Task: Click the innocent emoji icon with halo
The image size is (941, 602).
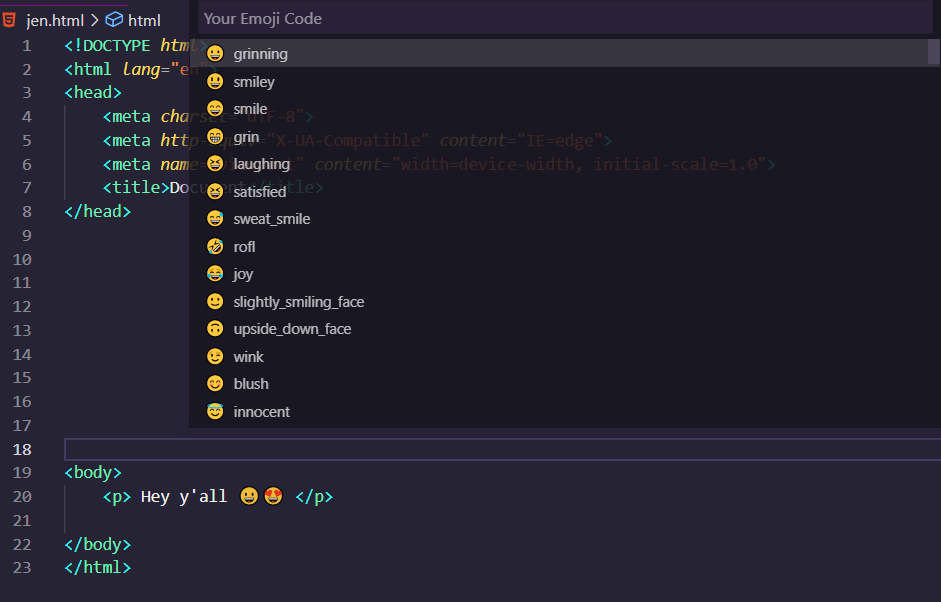Action: (214, 411)
